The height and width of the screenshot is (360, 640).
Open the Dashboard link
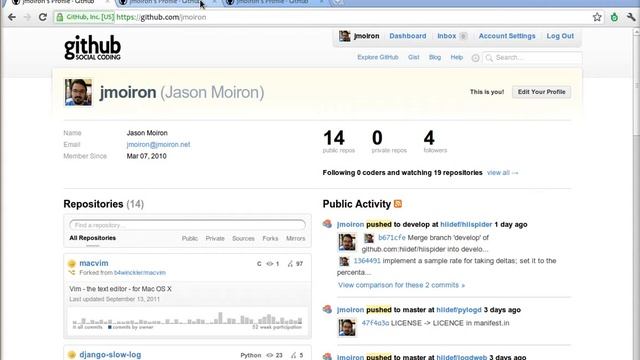pos(408,36)
